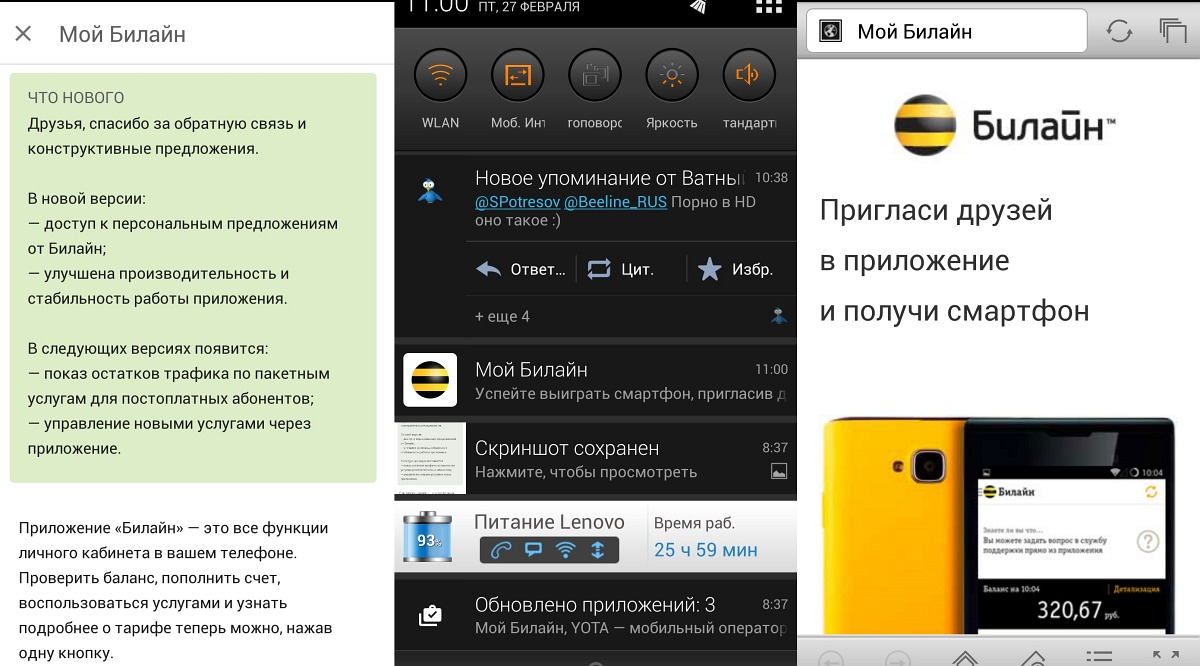Tap the @Beeline_RUS mention in the tweet

[x=615, y=202]
